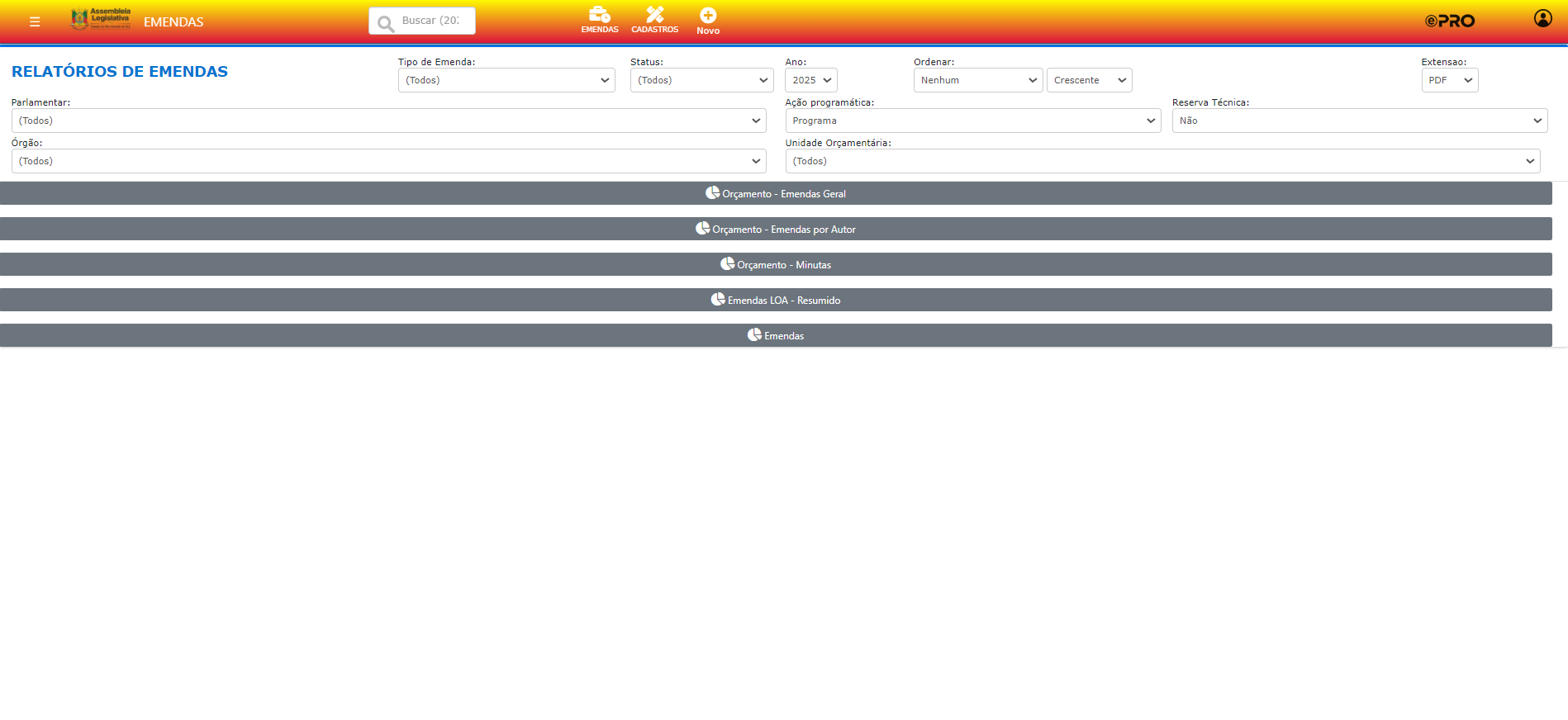
Task: Open Emendas LOA - Resumido report
Action: tap(776, 300)
